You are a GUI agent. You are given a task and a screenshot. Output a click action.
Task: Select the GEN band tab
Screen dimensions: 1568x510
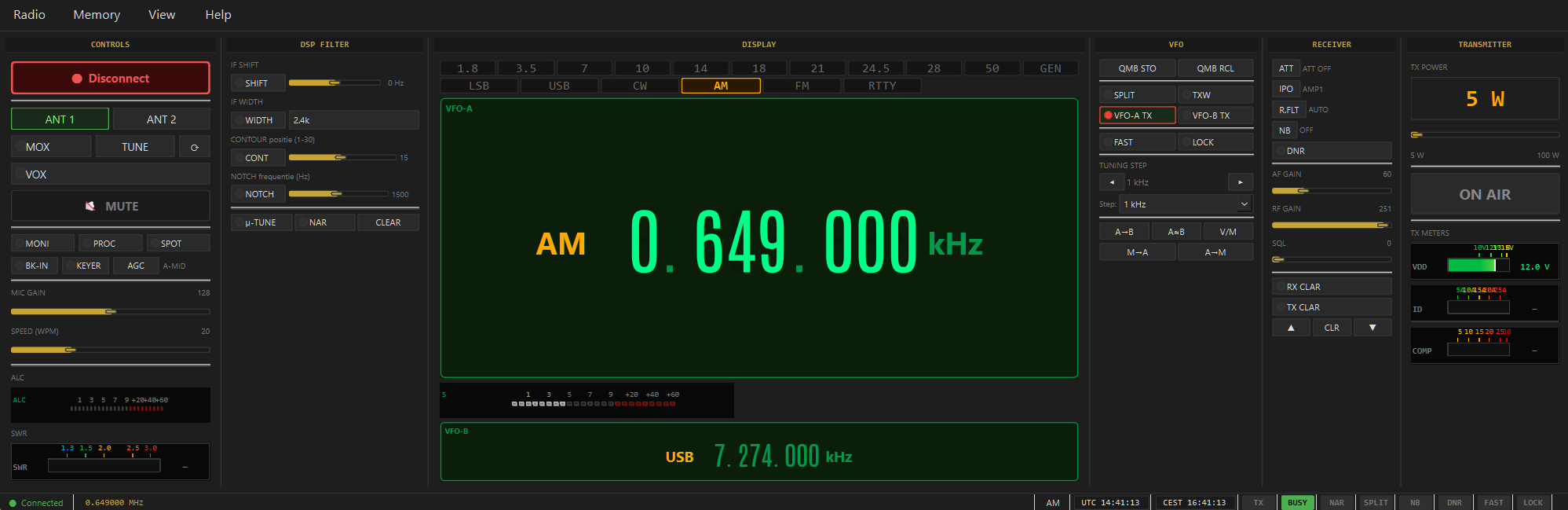[x=1051, y=68]
